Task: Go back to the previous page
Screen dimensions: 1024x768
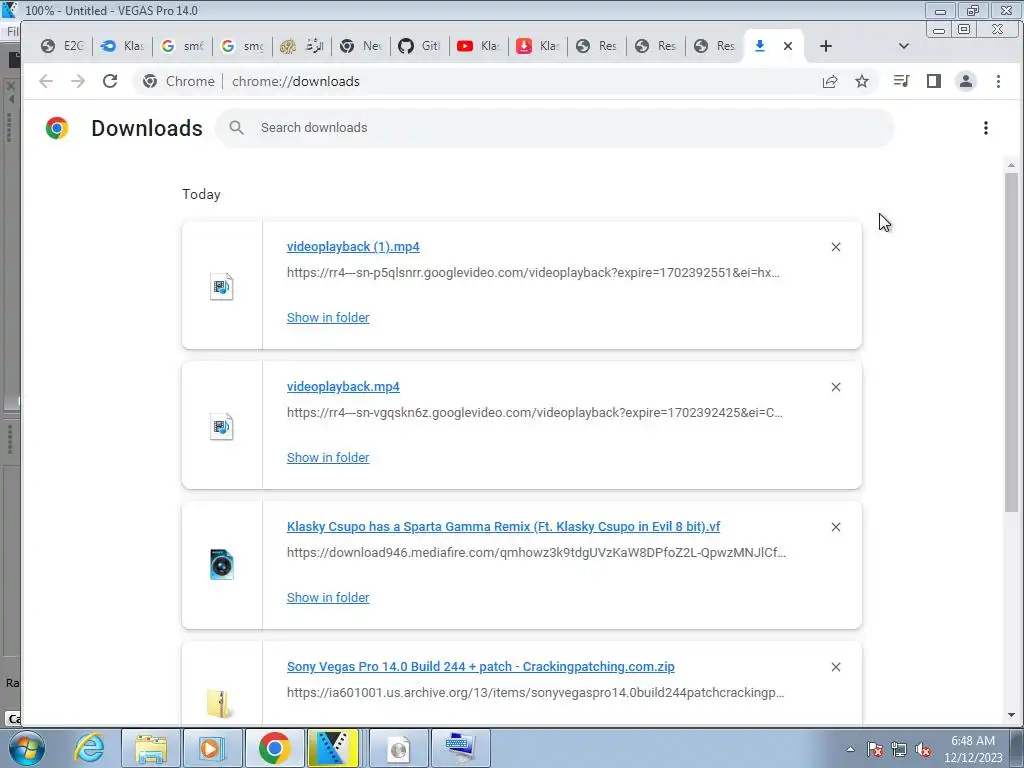Action: point(46,81)
